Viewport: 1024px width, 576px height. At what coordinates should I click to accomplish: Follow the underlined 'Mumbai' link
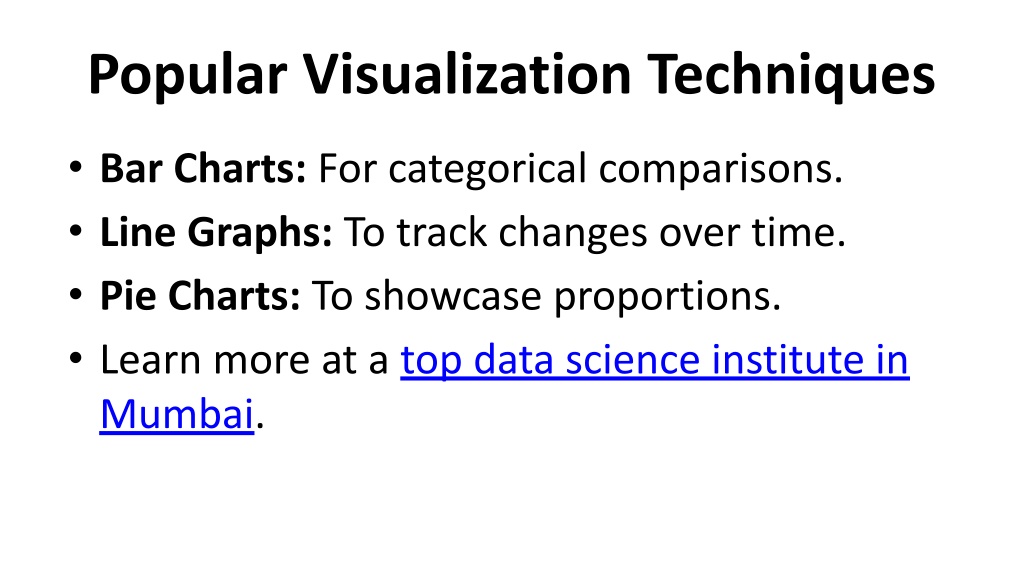pos(176,414)
